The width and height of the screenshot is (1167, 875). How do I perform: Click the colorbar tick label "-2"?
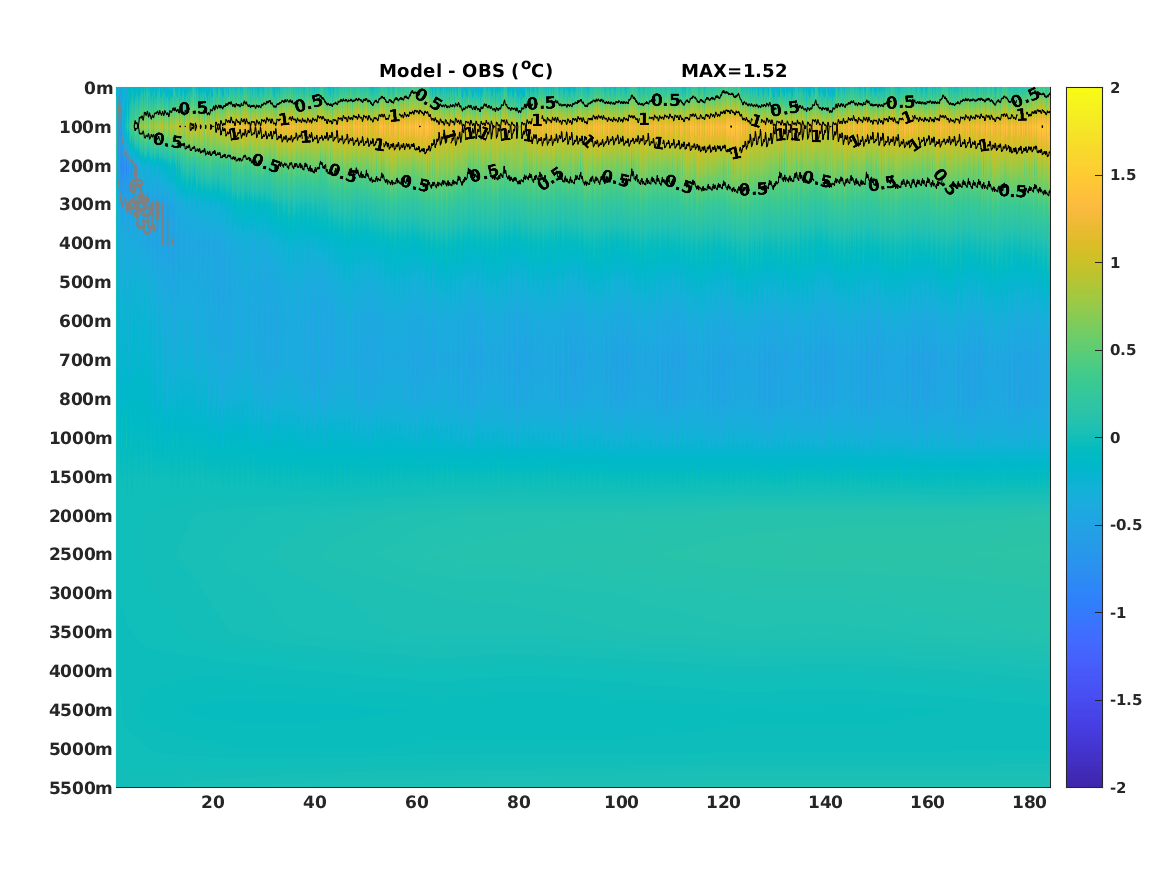[x=1118, y=787]
